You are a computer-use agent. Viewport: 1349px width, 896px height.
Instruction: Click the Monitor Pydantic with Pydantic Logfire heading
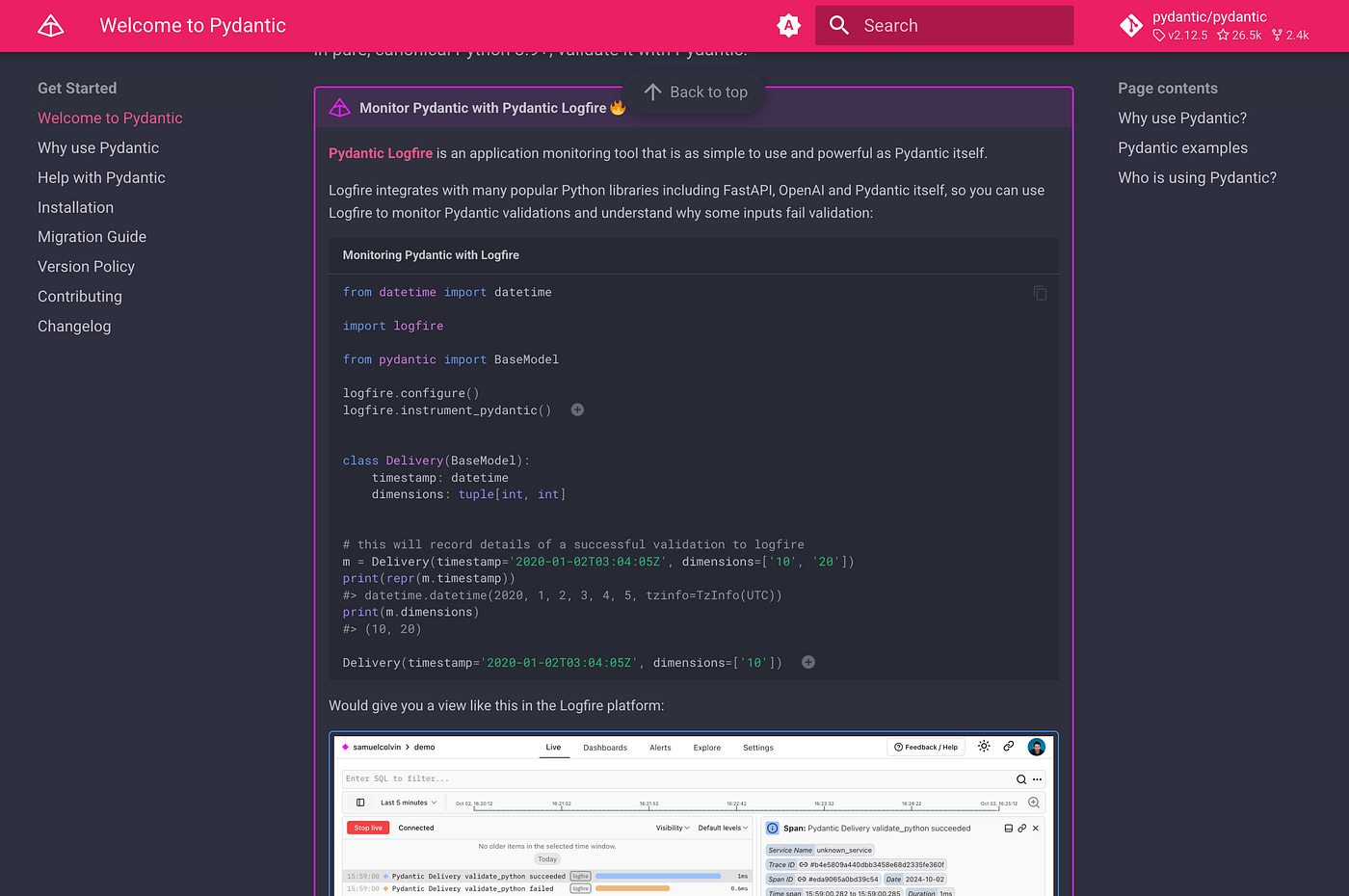click(483, 108)
